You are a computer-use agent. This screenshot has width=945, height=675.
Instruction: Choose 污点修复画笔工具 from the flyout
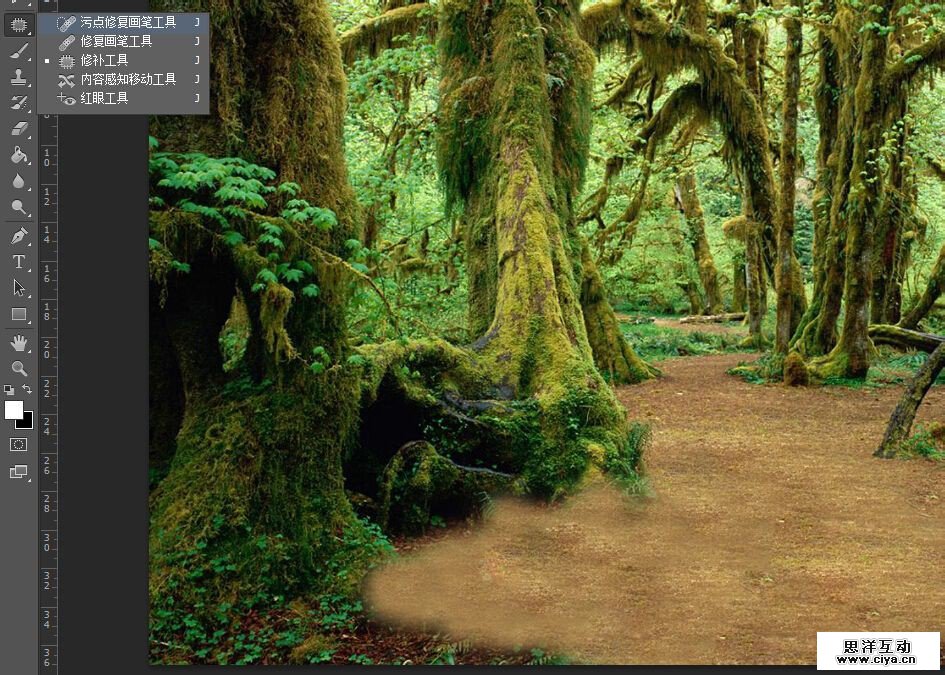click(x=124, y=22)
